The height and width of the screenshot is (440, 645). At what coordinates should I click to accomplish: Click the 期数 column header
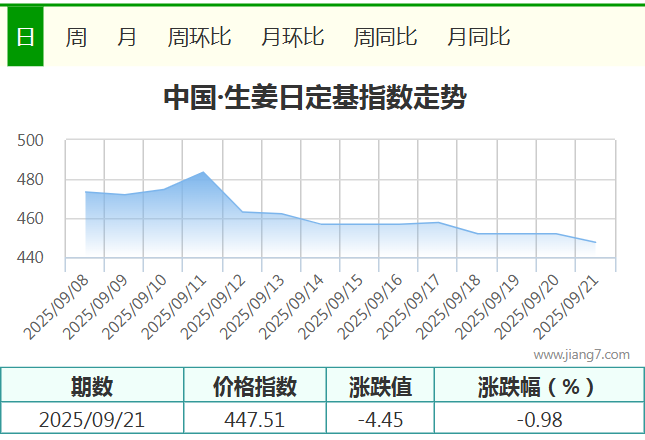point(92,385)
